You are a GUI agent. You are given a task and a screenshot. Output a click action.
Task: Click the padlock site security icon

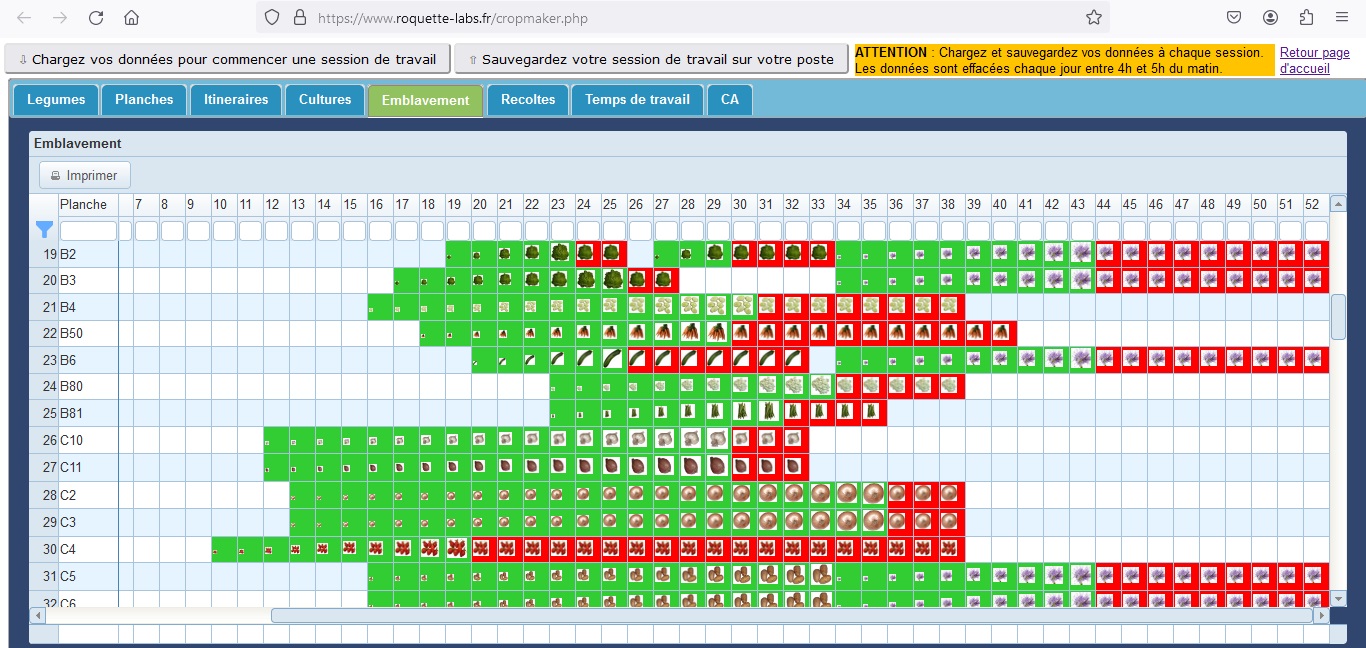(x=299, y=18)
